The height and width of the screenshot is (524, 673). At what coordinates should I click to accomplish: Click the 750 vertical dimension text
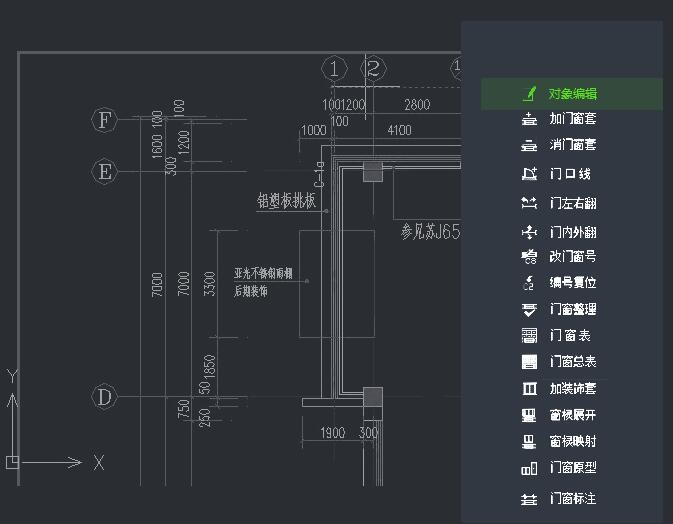click(x=184, y=408)
